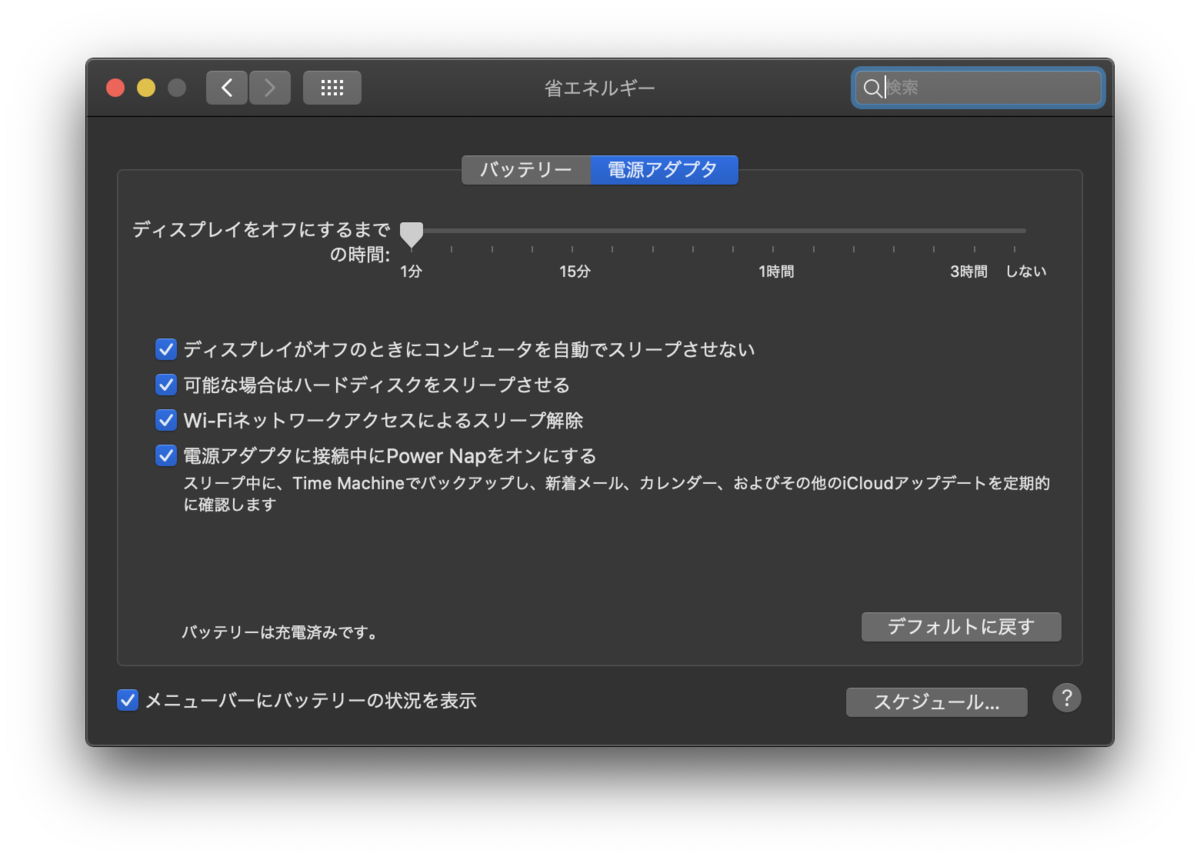
Task: Click the back navigation arrow
Action: 226,87
